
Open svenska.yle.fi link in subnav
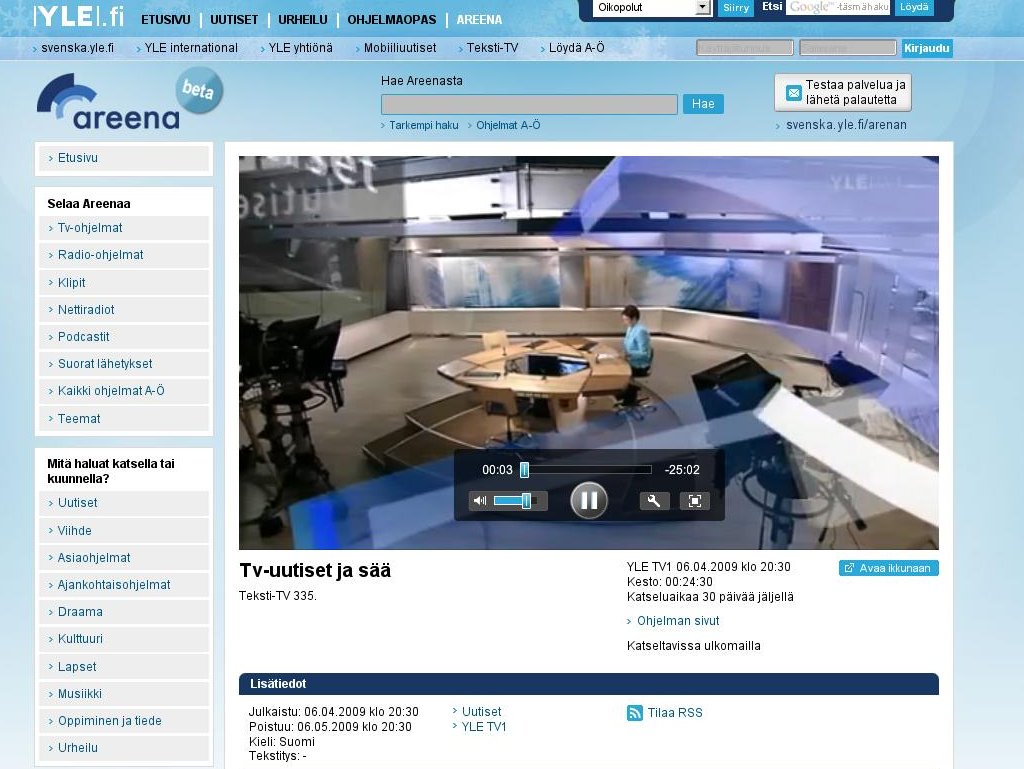[77, 48]
